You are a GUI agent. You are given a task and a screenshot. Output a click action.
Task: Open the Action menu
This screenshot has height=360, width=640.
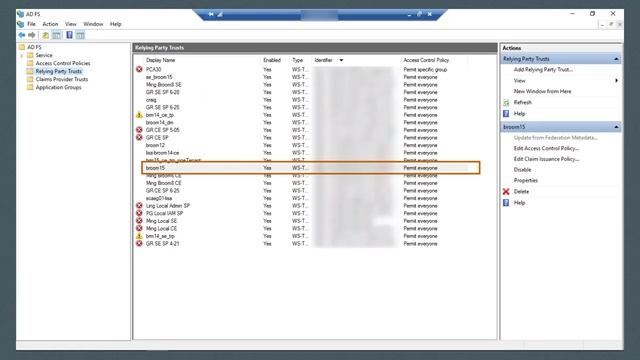pyautogui.click(x=50, y=24)
